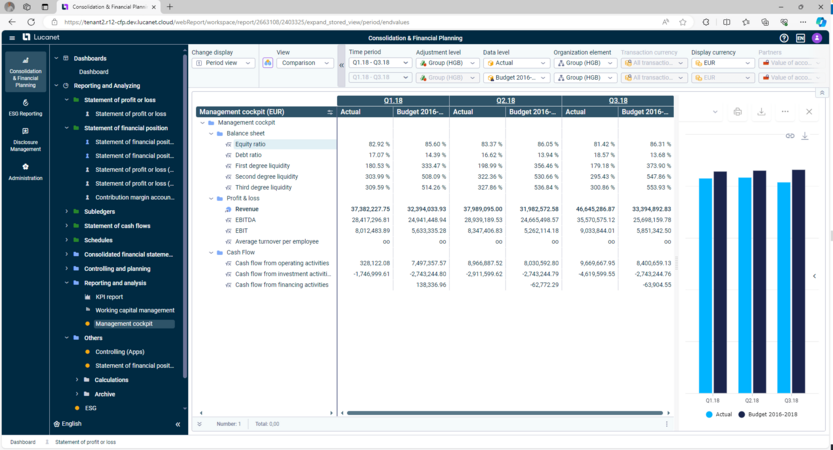This screenshot has width=833, height=450.
Task: Open Administration module
Action: pyautogui.click(x=26, y=172)
